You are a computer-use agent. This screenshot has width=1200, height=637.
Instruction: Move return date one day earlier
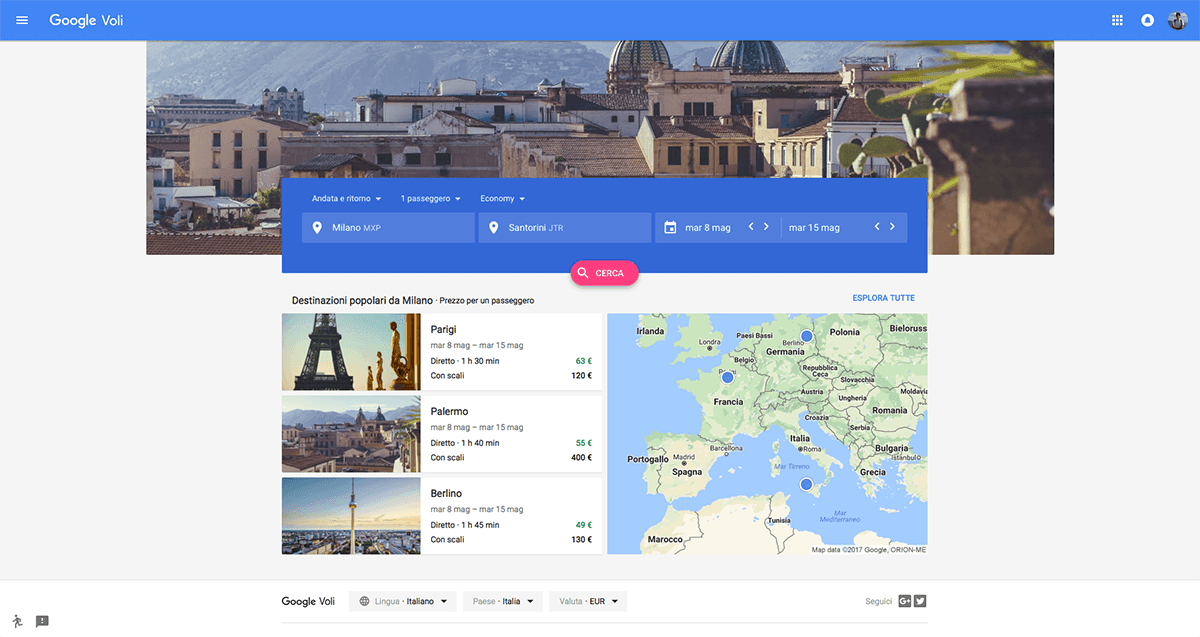click(877, 227)
